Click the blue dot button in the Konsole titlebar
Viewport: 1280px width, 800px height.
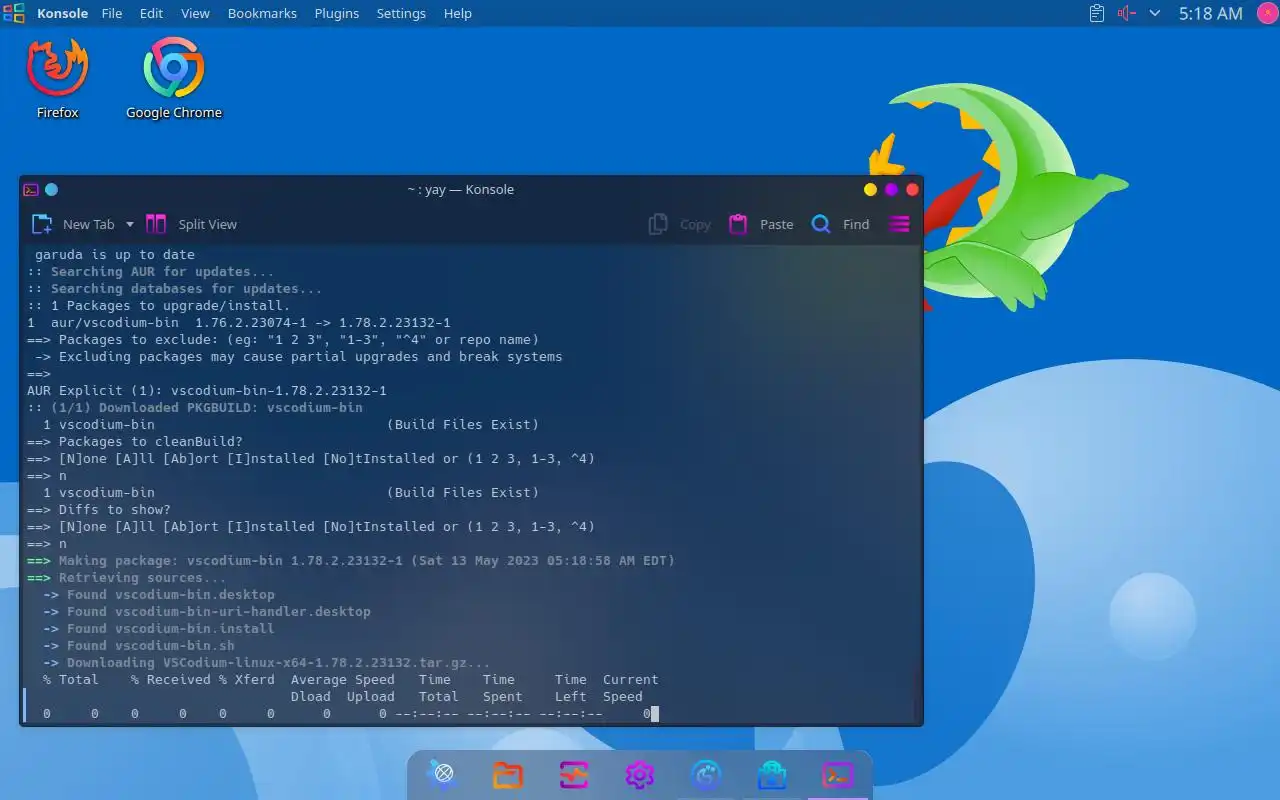(52, 189)
